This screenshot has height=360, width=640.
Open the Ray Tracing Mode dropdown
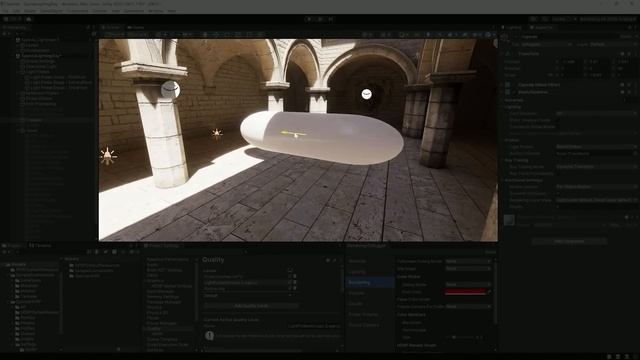coord(596,167)
